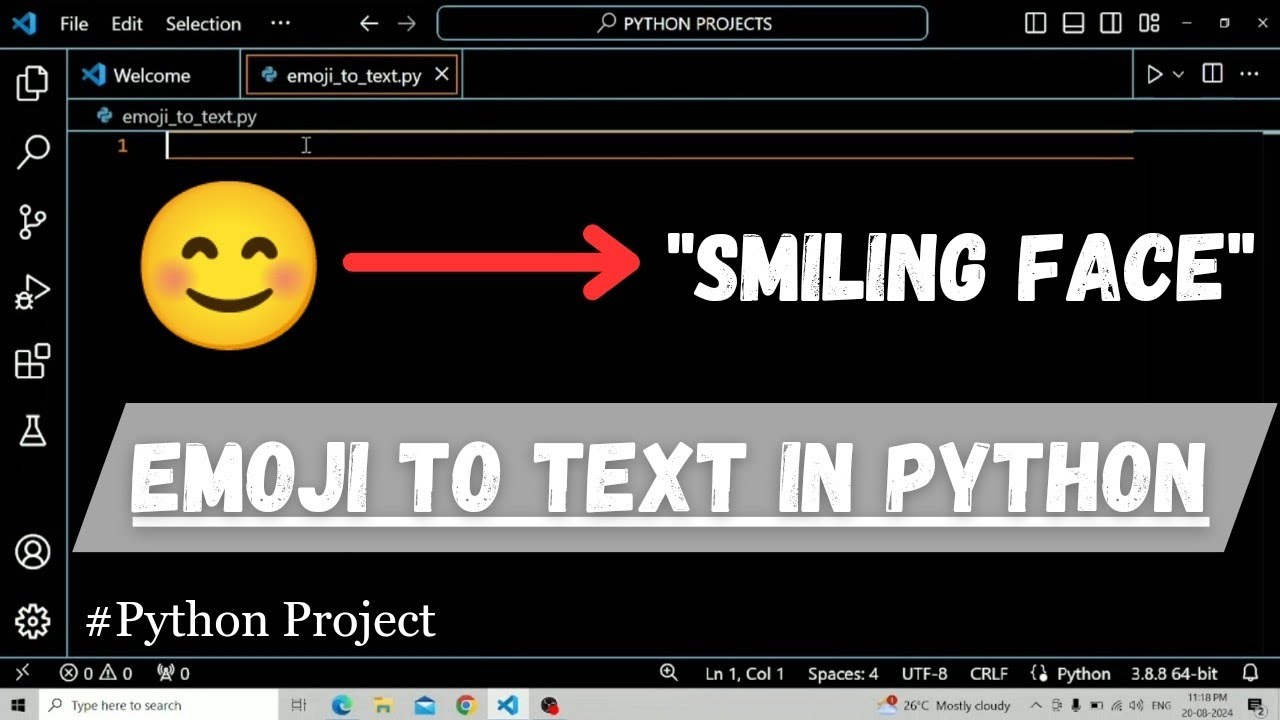The height and width of the screenshot is (720, 1280).
Task: Open Google Chrome from taskbar
Action: [466, 705]
